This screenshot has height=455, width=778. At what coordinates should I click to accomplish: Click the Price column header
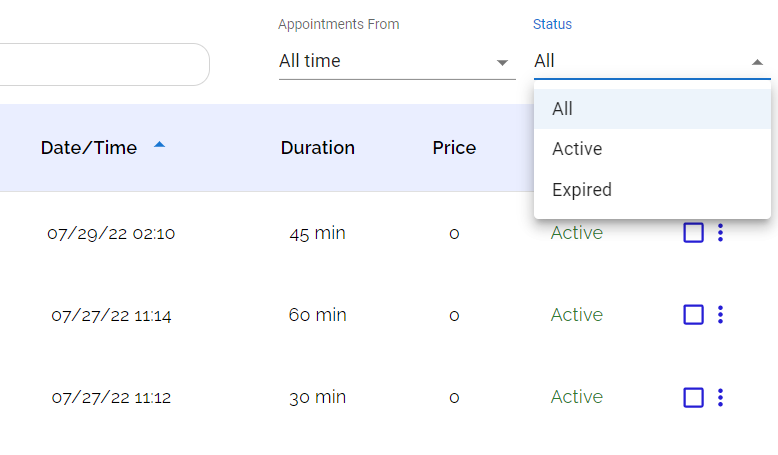(454, 148)
